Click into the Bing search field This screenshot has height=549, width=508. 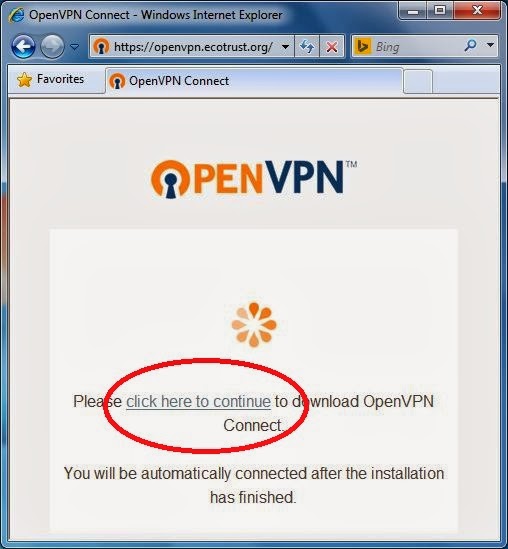[x=417, y=46]
